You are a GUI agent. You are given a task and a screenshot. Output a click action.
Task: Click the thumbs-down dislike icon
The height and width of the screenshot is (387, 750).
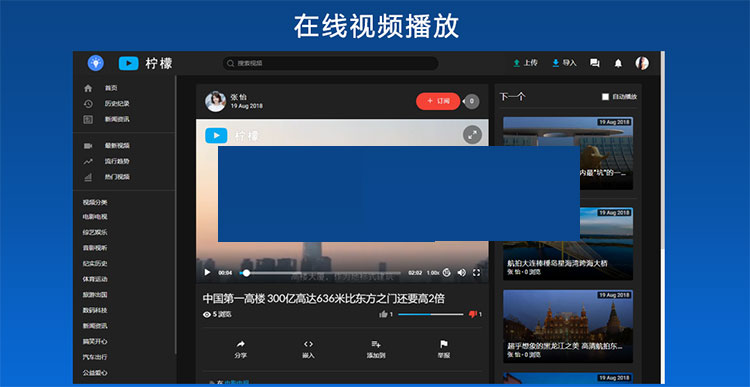[473, 314]
